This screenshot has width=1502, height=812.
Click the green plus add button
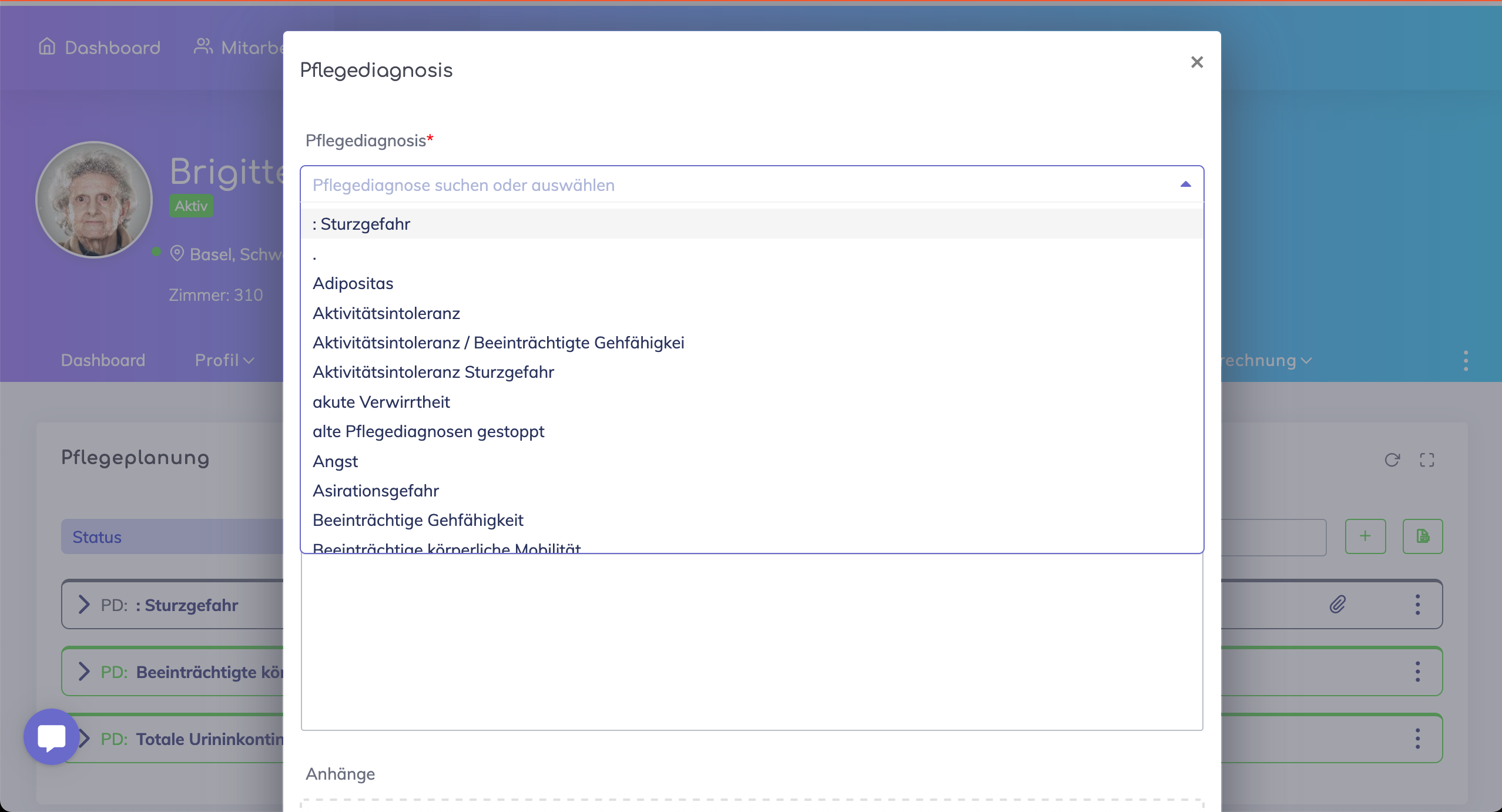[x=1365, y=536]
